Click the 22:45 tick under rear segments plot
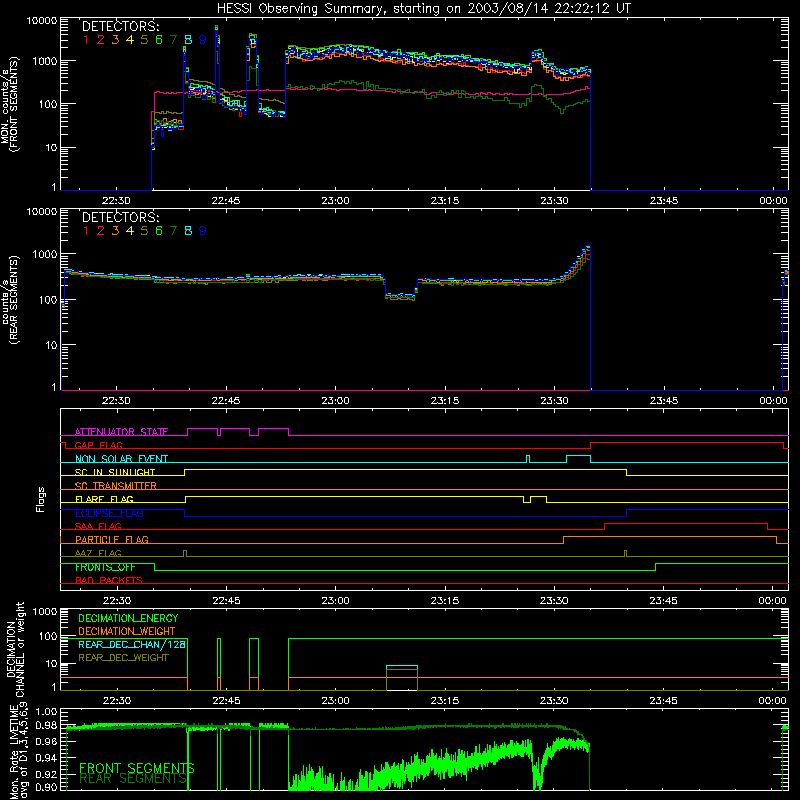This screenshot has width=800, height=800. coord(226,401)
